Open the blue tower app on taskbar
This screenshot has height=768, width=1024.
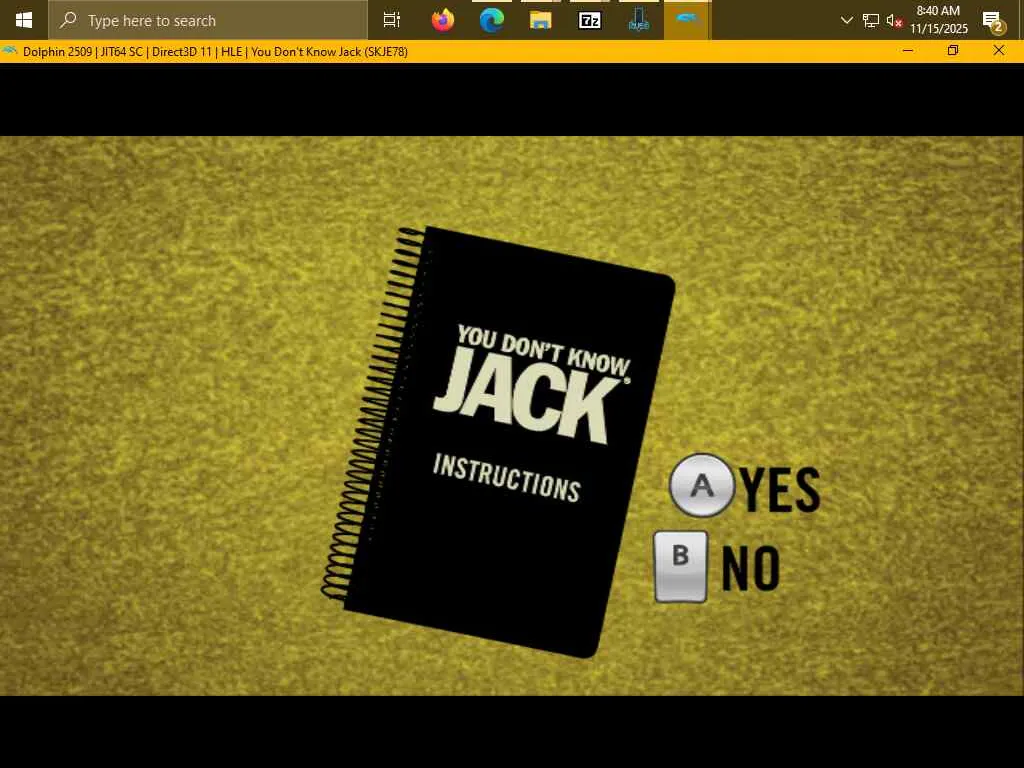pos(639,20)
